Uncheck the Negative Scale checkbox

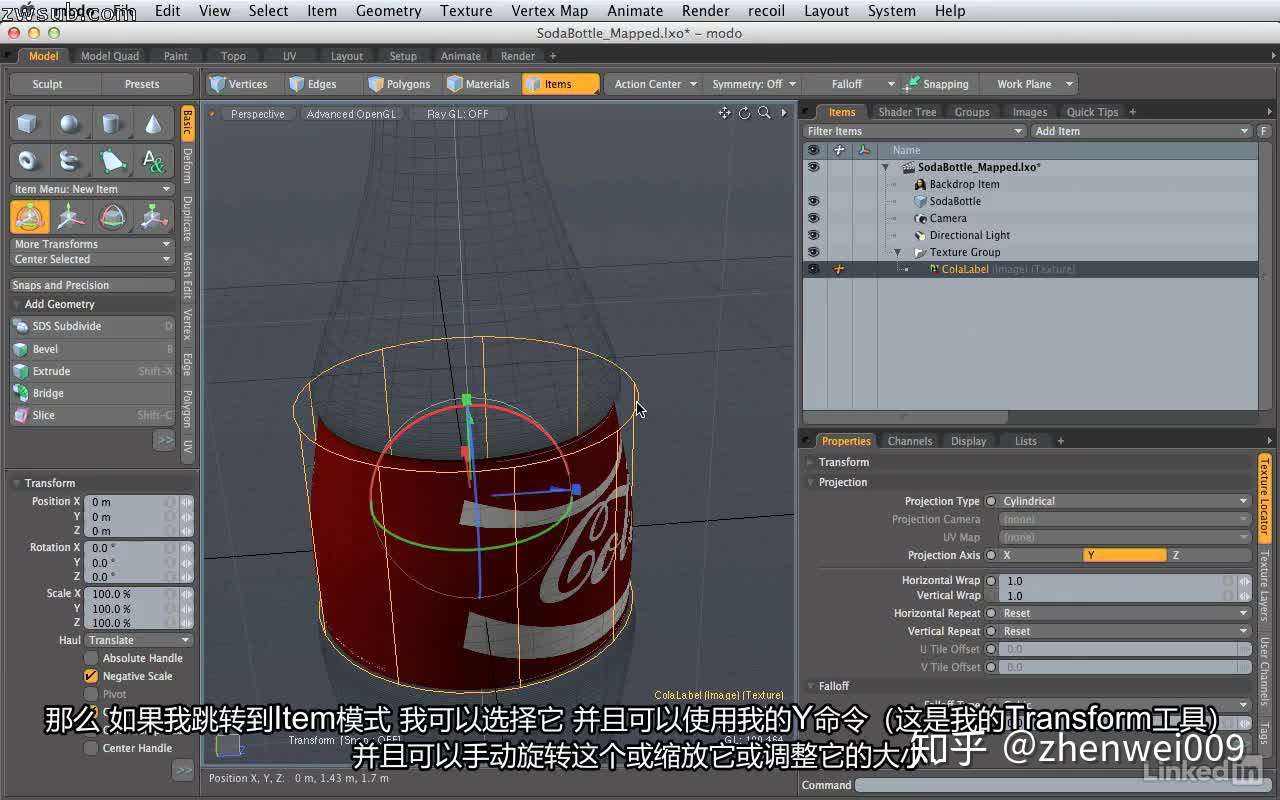pyautogui.click(x=91, y=676)
